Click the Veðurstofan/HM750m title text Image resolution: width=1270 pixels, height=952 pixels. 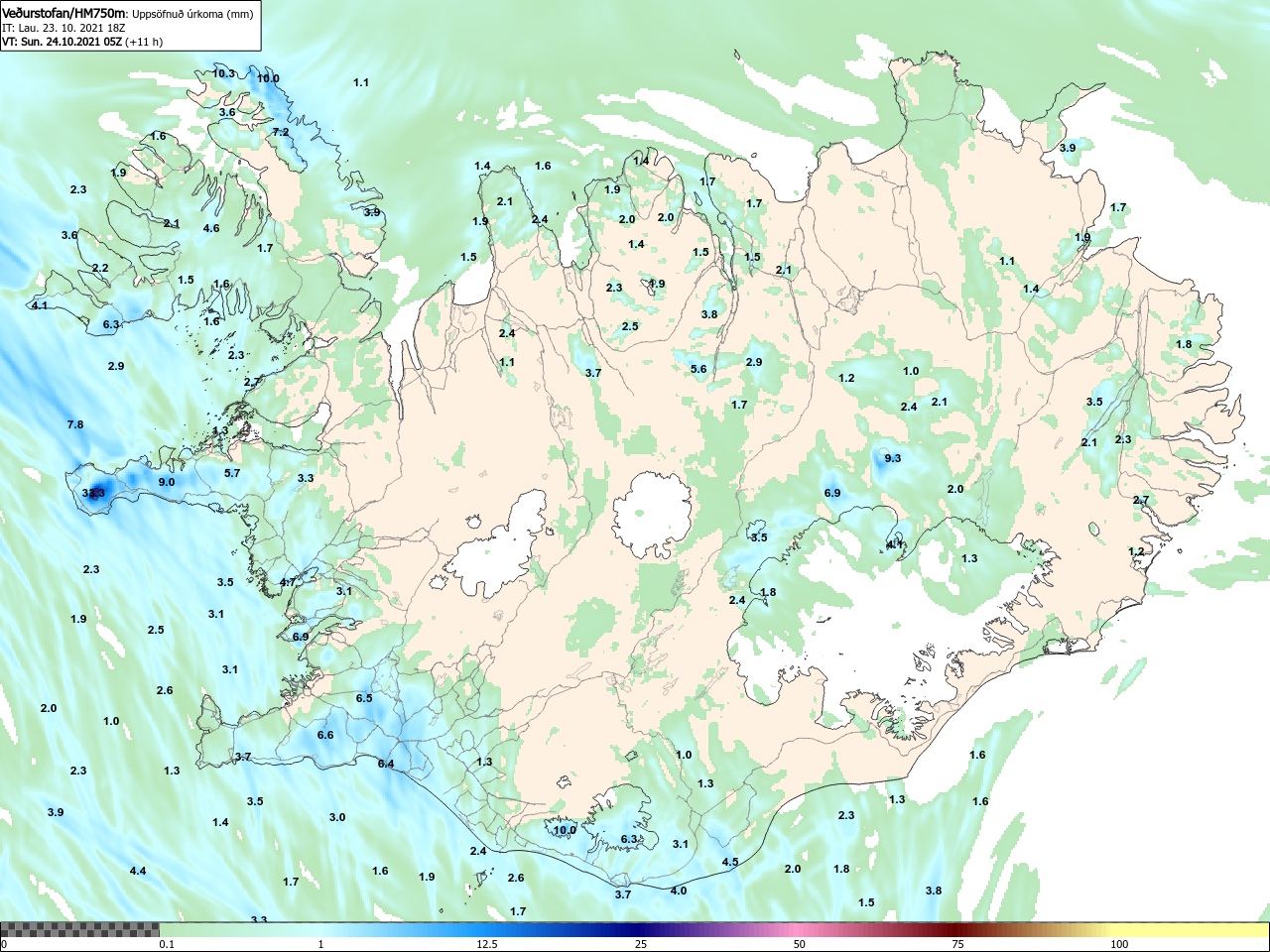pyautogui.click(x=64, y=13)
